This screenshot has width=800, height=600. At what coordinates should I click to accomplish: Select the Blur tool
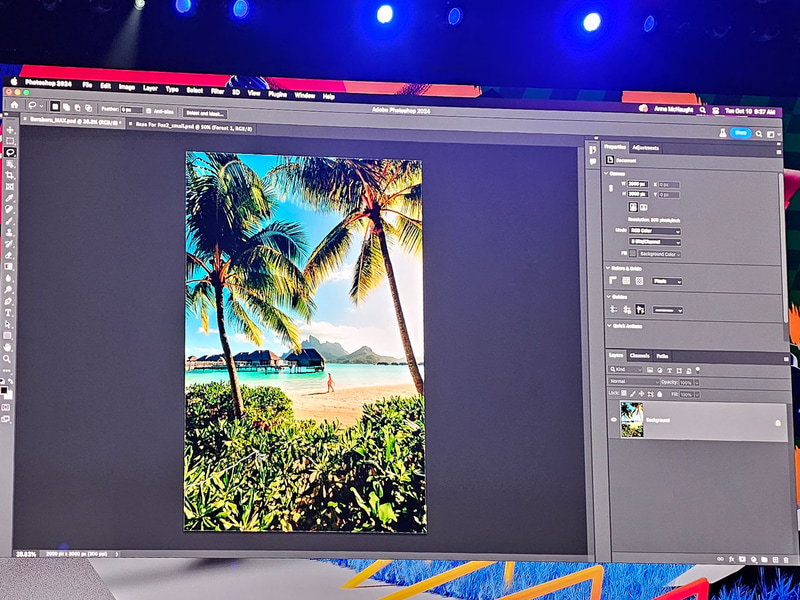(x=9, y=278)
